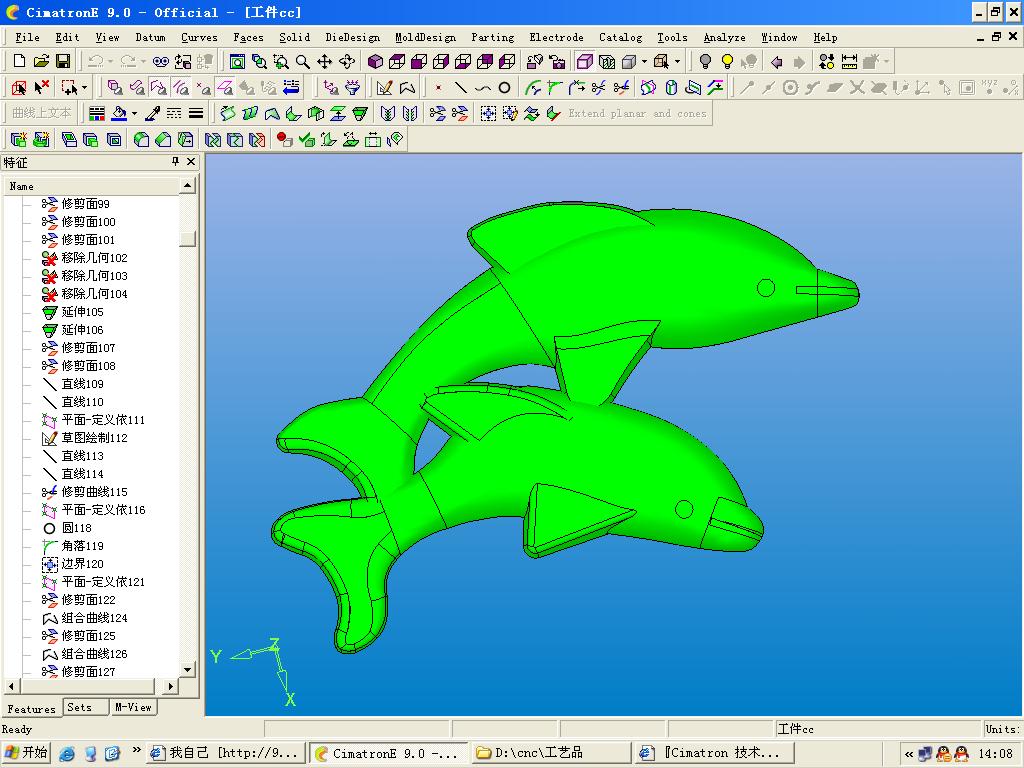Click the Sketcher pencil icon
Image resolution: width=1024 pixels, height=768 pixels.
pyautogui.click(x=385, y=88)
